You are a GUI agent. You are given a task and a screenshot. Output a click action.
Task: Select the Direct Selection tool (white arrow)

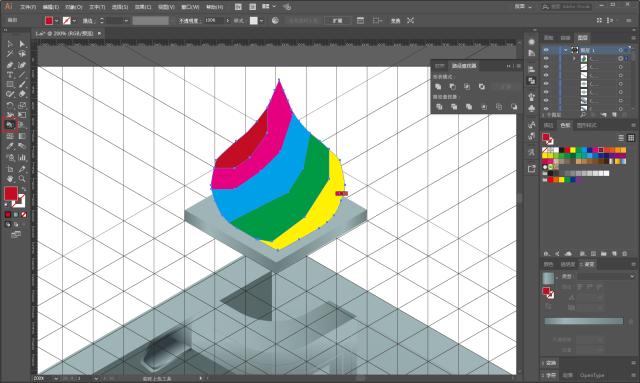coord(22,44)
